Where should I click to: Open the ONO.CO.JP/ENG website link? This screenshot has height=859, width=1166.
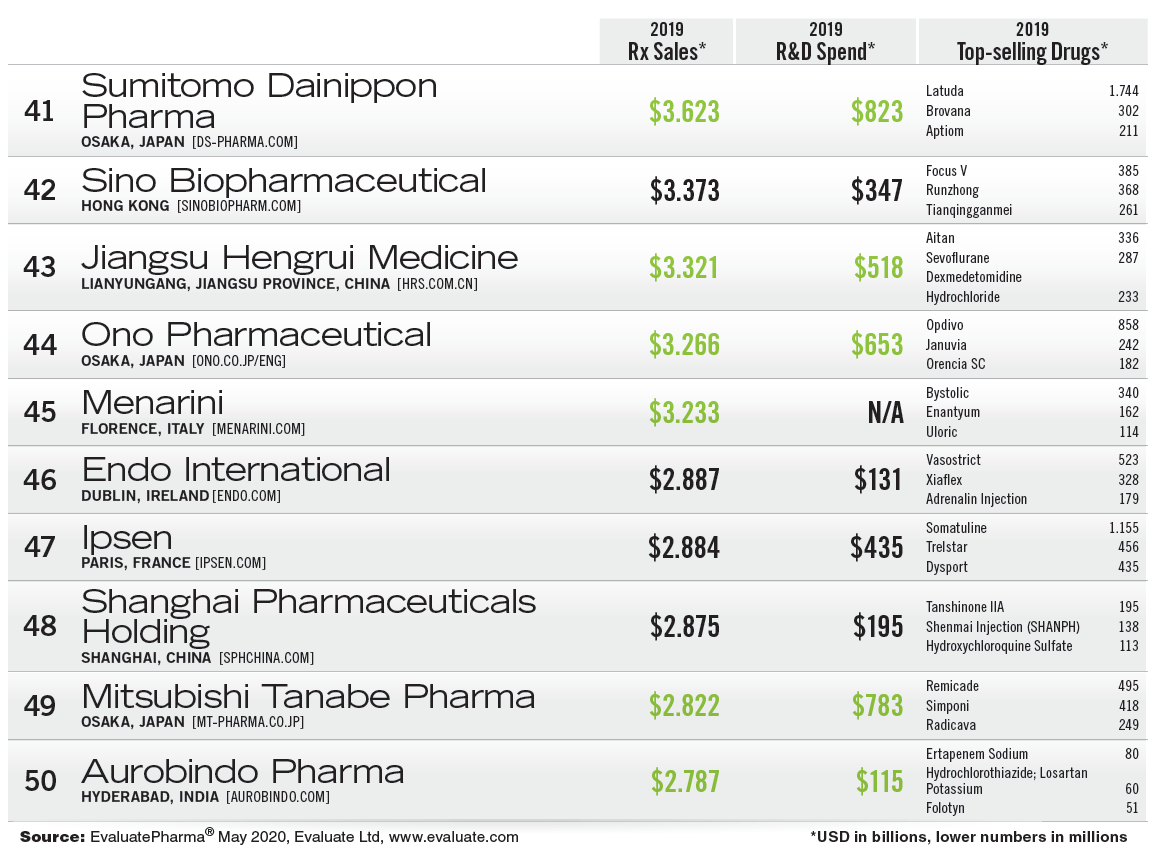(x=239, y=361)
